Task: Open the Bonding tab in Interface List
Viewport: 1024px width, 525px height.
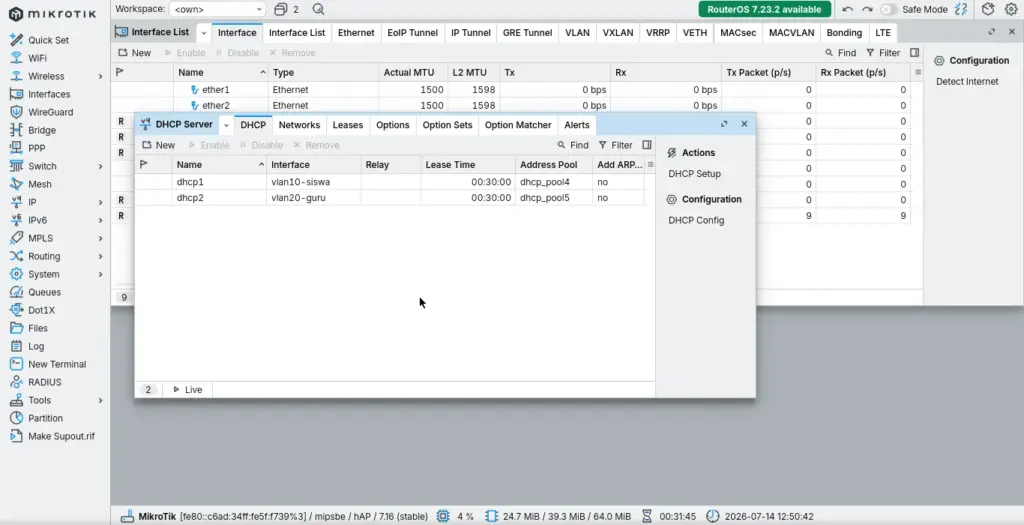Action: 844,33
